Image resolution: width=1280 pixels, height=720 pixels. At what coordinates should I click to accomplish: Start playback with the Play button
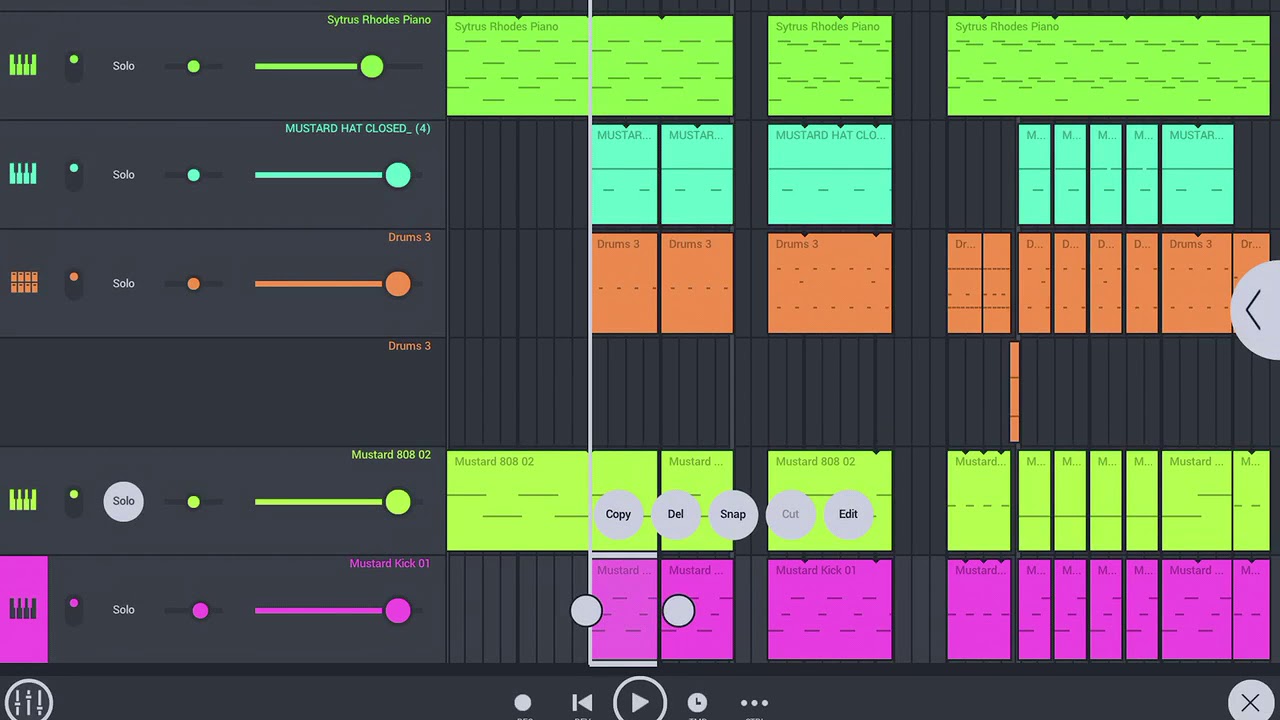(x=640, y=702)
